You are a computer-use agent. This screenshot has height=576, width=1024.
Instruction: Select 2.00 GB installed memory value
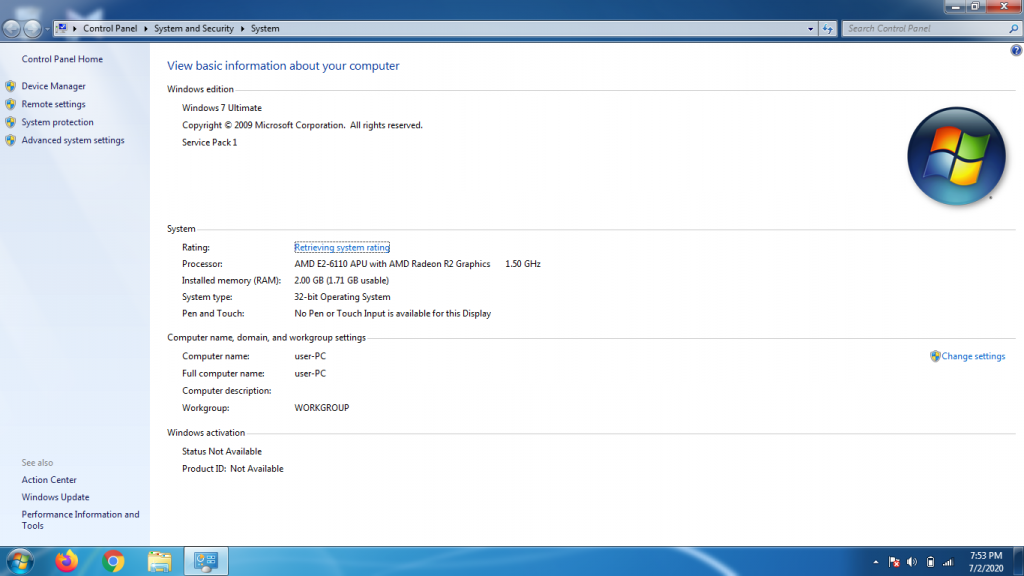[x=342, y=280]
